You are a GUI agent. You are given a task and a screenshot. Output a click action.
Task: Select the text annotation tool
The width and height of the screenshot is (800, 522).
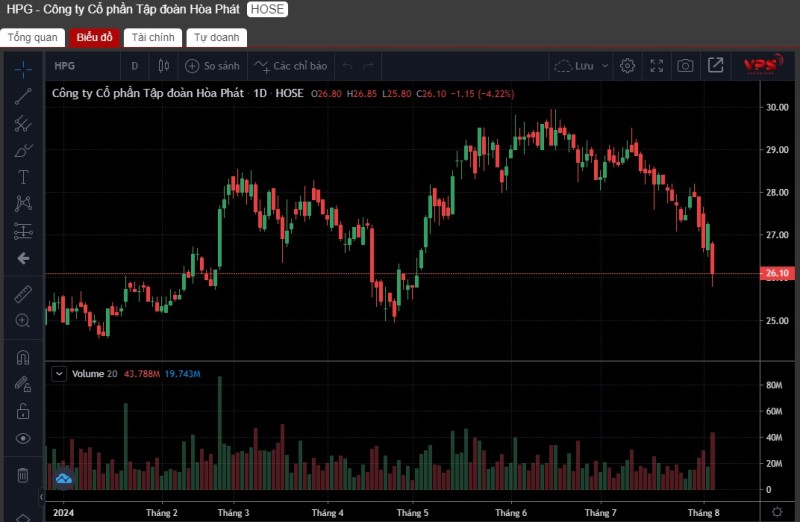pos(23,177)
